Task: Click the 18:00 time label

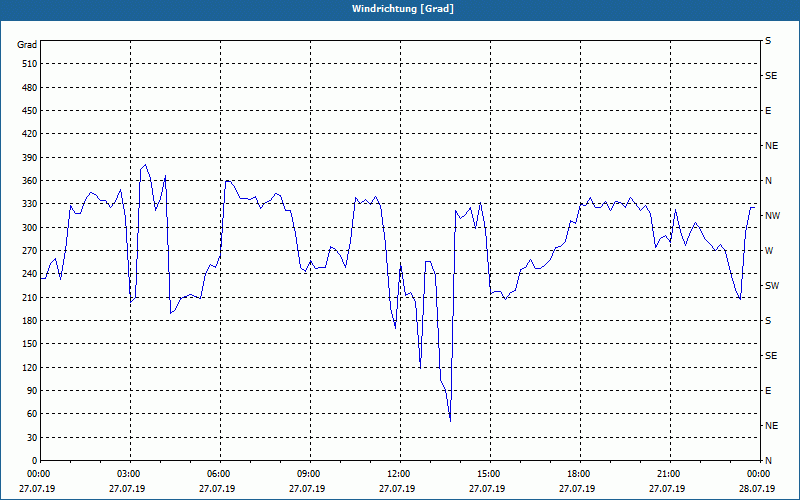Action: pyautogui.click(x=579, y=474)
